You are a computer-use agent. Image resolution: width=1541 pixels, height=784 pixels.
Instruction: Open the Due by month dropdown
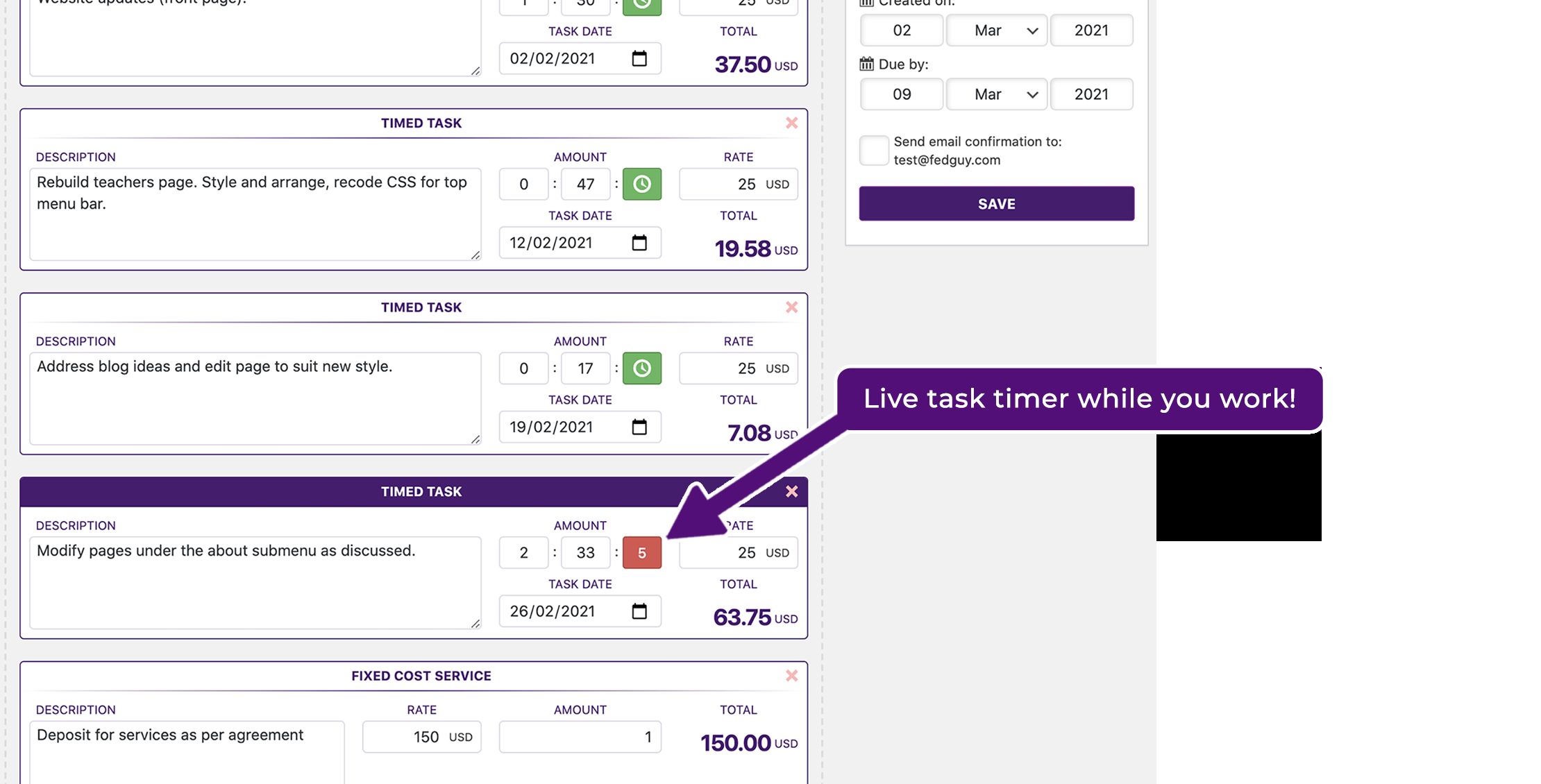point(996,94)
